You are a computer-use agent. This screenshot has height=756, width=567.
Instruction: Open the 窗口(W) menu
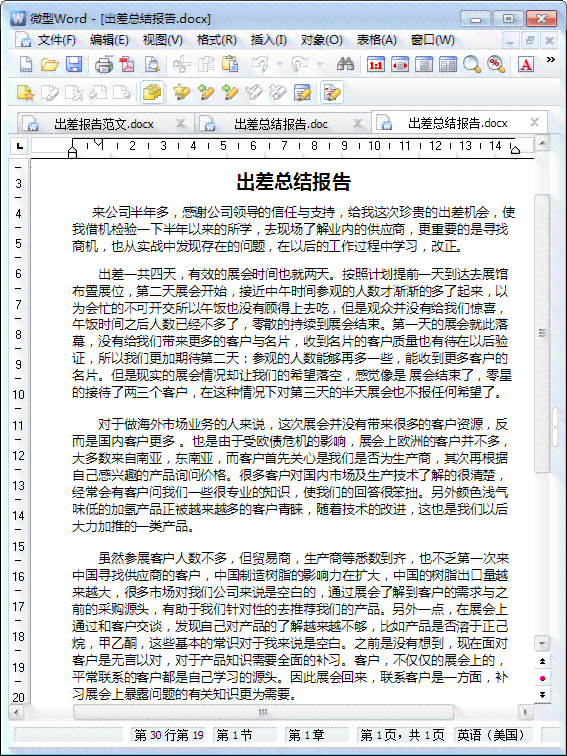[x=432, y=40]
